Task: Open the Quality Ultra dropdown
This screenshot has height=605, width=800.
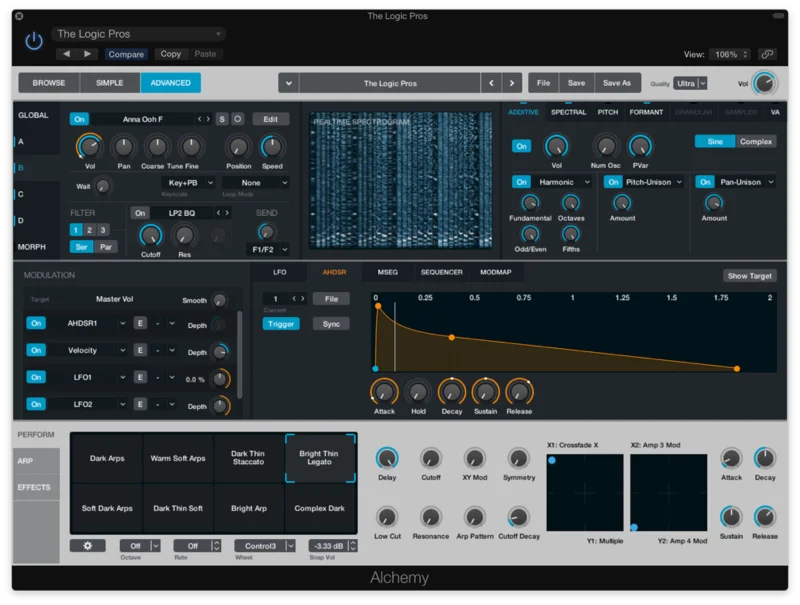Action: [690, 84]
